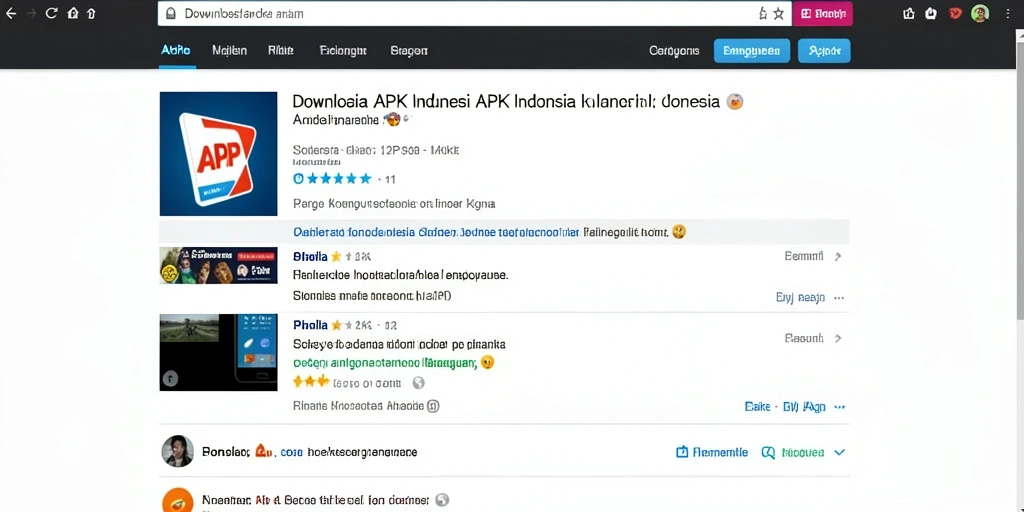Click the 'Flemmentle' action link
1024x512 pixels.
click(x=720, y=452)
